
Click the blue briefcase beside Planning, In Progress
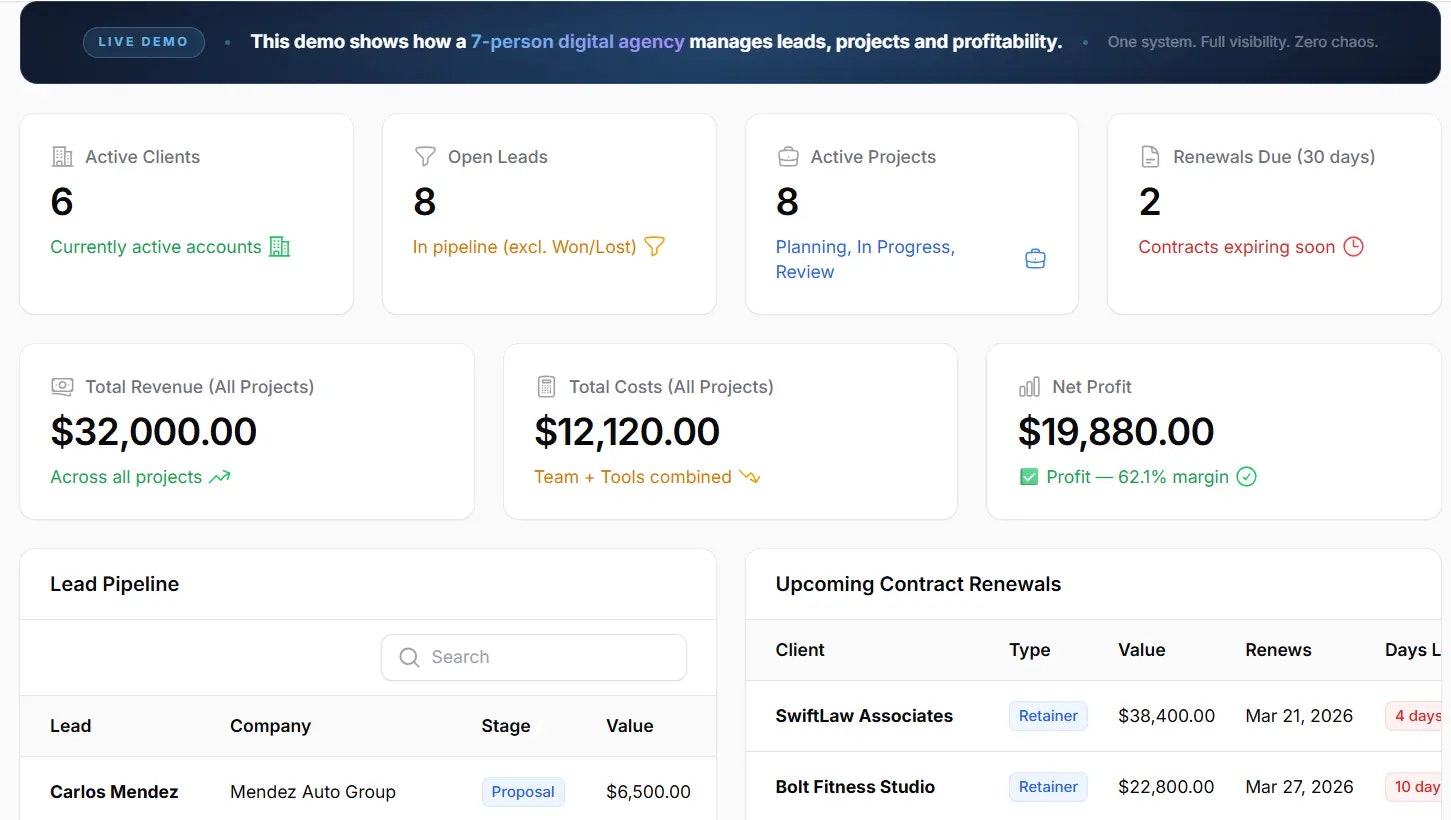(x=1035, y=257)
